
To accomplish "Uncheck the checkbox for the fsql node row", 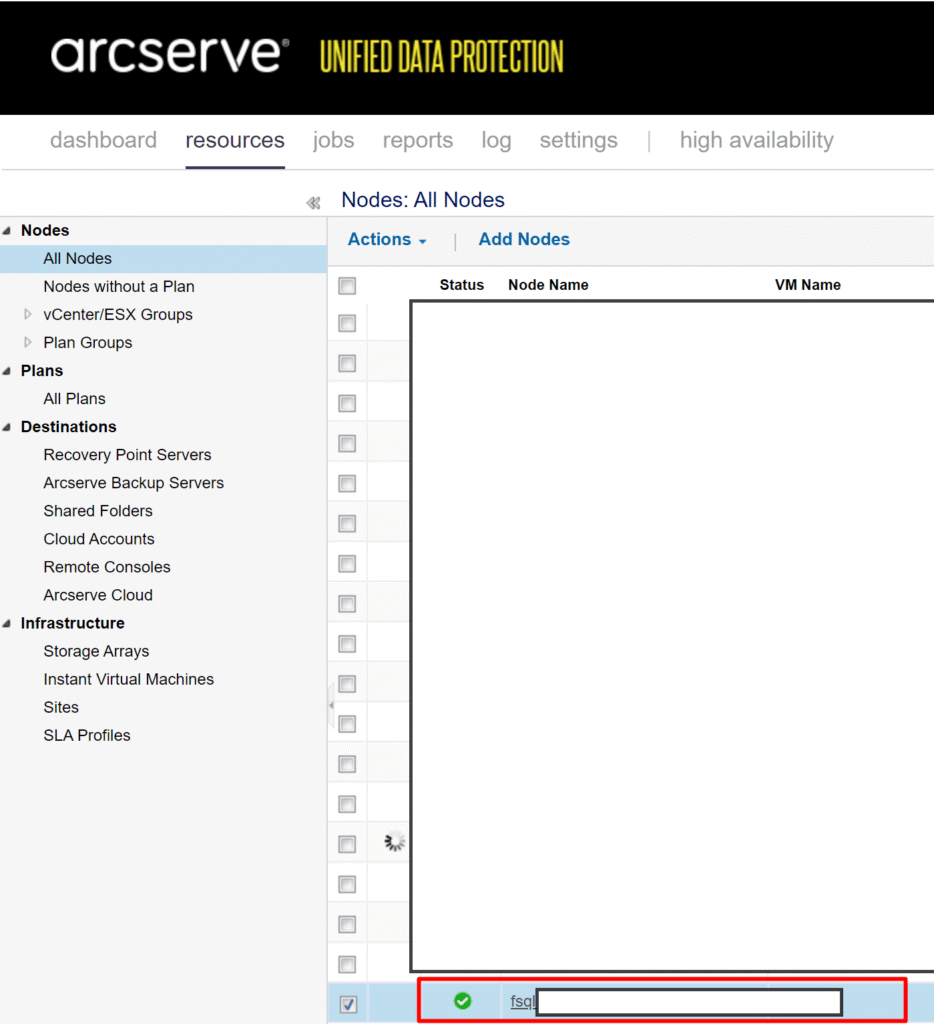I will coord(347,1004).
